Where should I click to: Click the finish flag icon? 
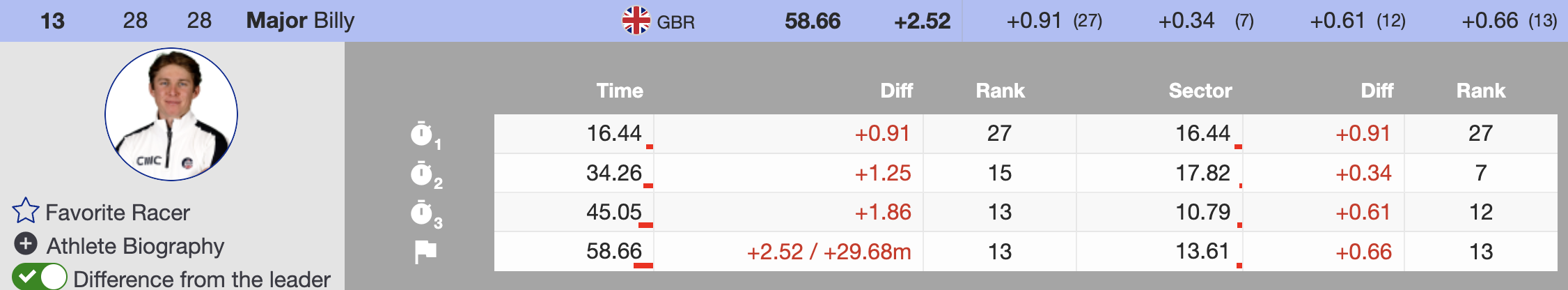coord(425,251)
